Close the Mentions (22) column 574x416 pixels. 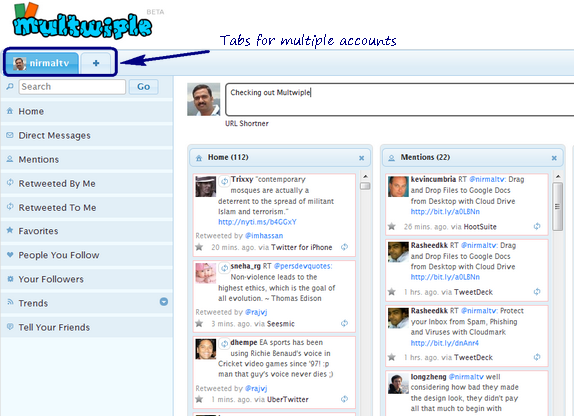(x=554, y=158)
